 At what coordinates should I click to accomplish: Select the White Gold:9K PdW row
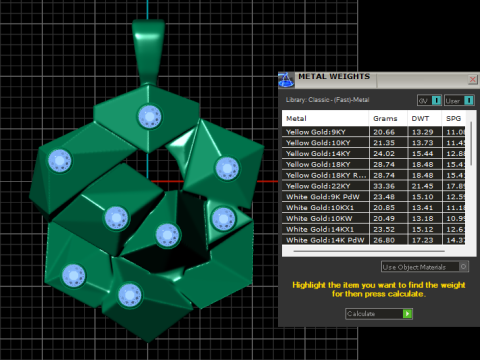(374, 197)
